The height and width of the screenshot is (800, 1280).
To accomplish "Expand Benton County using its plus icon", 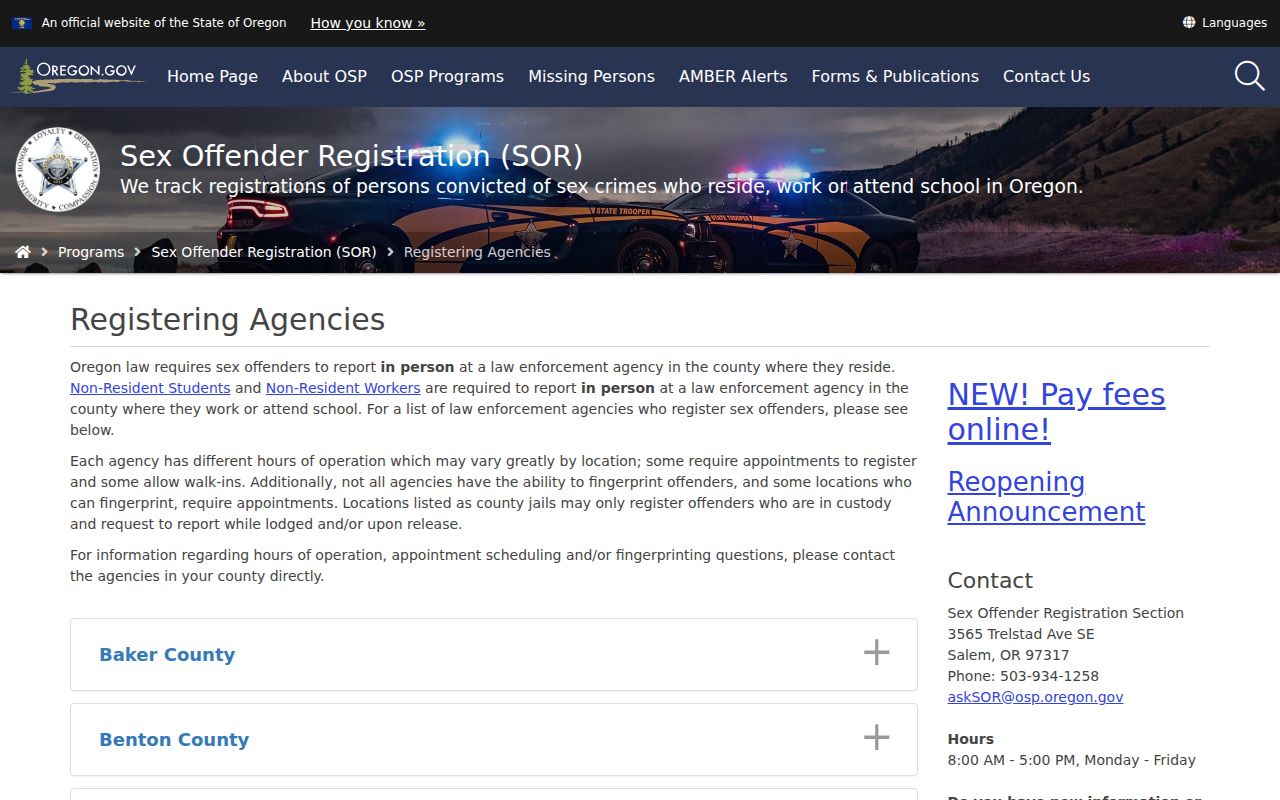I will pos(876,738).
